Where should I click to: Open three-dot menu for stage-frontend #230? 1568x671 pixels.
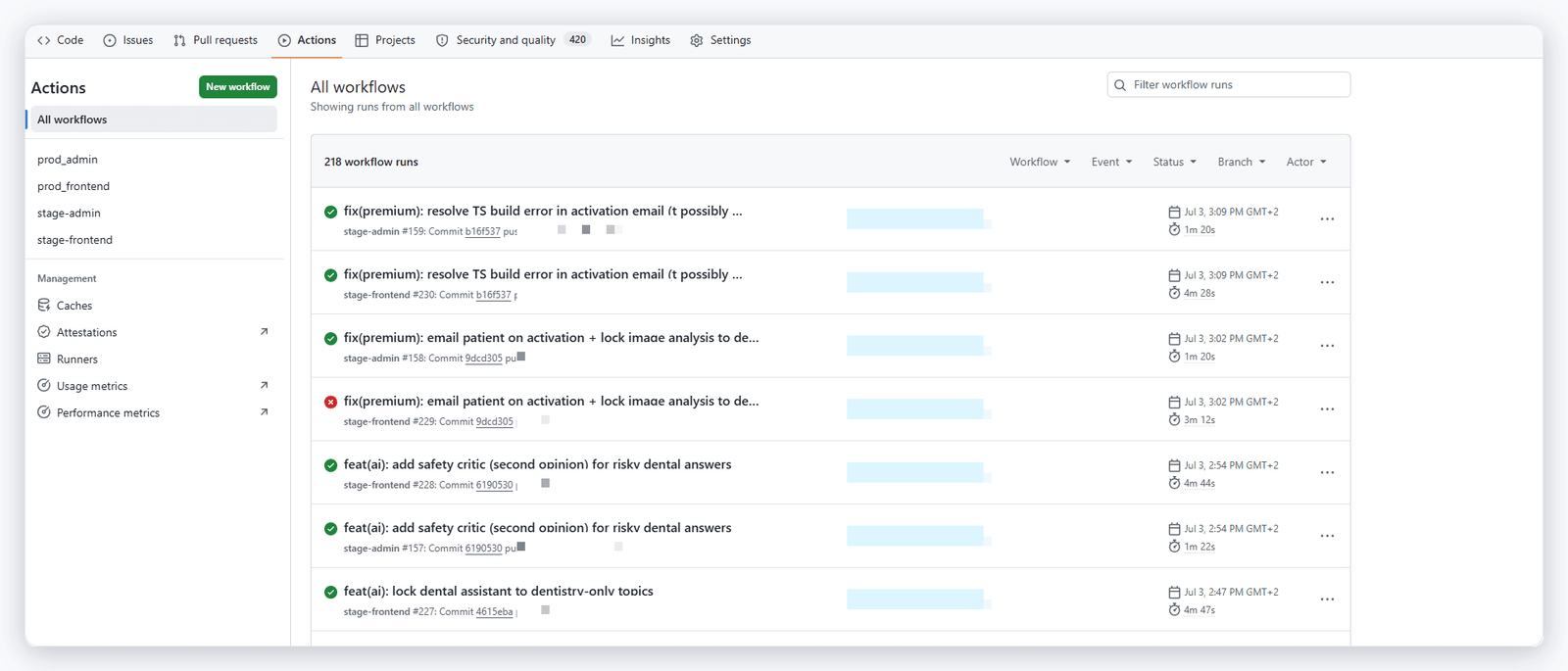1327,283
